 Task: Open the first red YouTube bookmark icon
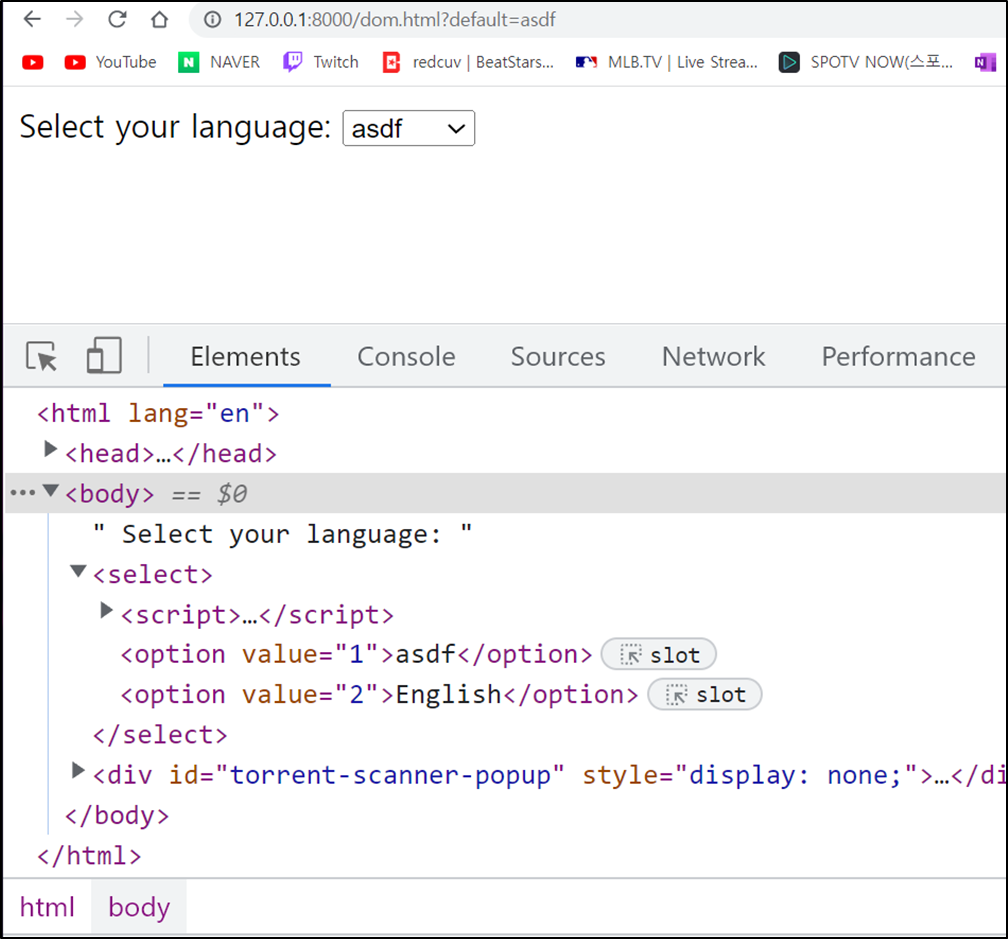33,62
